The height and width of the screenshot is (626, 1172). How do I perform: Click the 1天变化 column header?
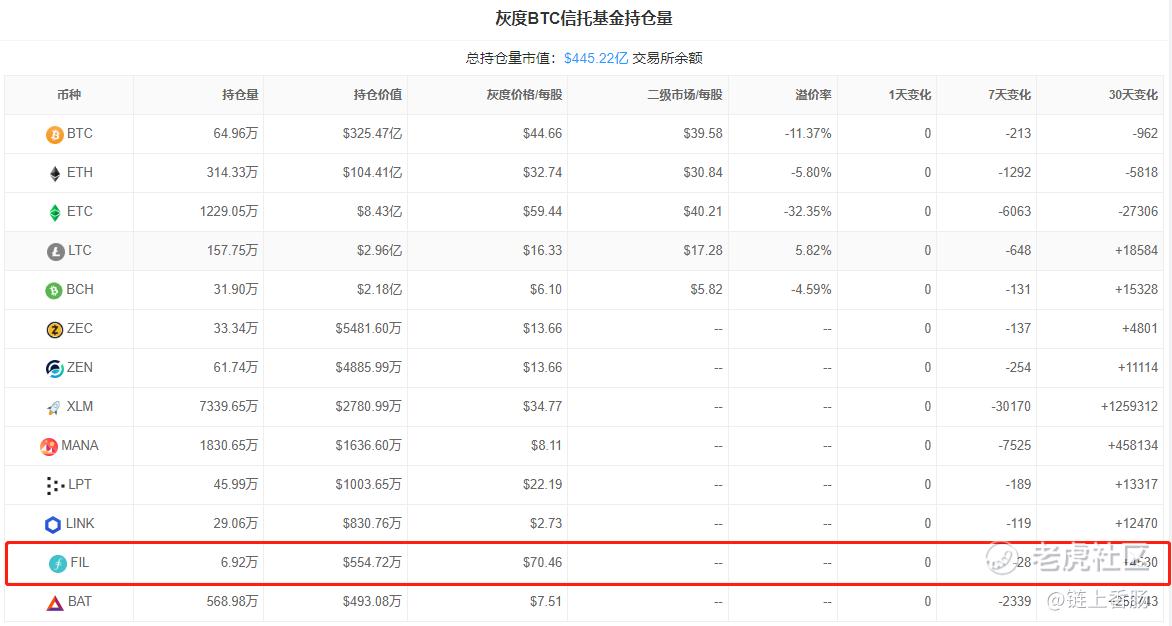coord(910,95)
